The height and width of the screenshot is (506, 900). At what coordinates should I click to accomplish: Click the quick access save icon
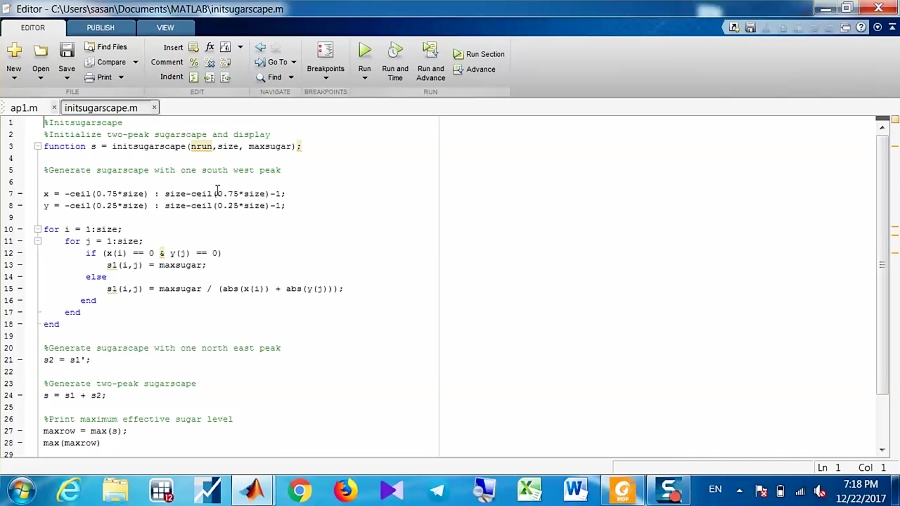click(750, 27)
